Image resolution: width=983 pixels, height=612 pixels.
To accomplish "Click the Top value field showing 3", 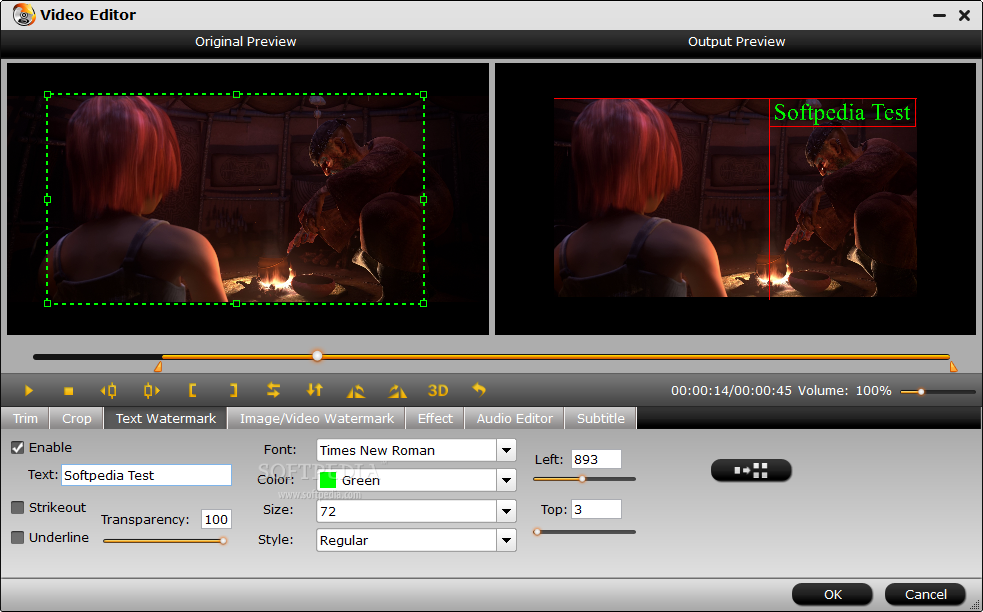I will [596, 509].
